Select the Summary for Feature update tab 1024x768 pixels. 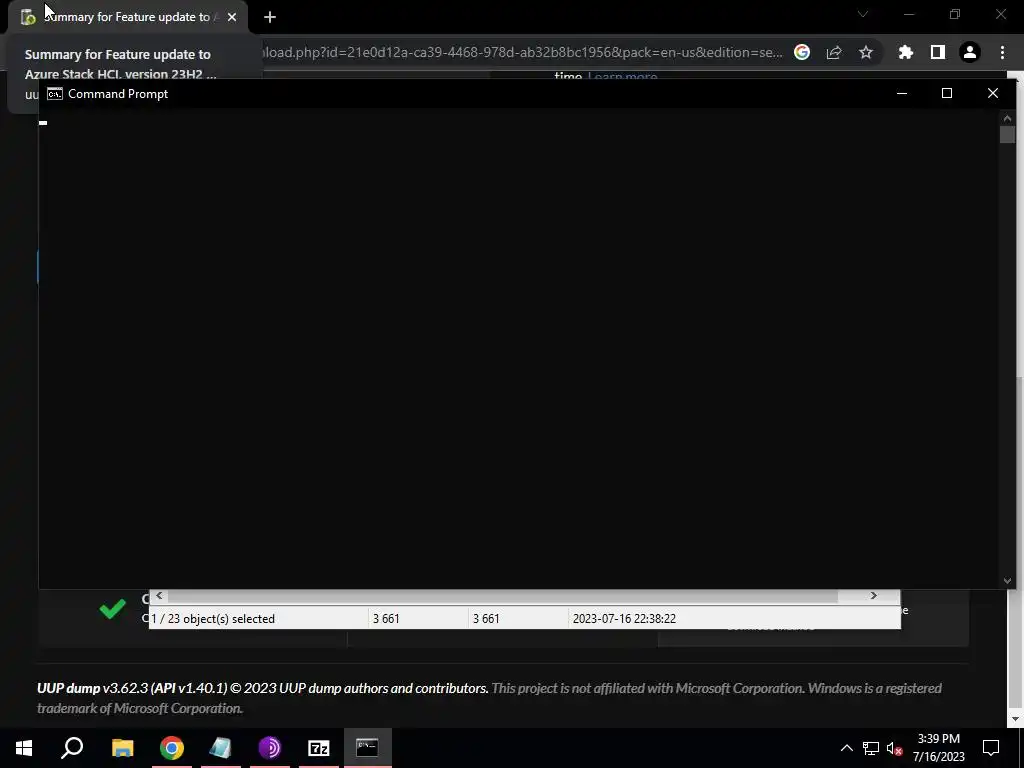128,17
